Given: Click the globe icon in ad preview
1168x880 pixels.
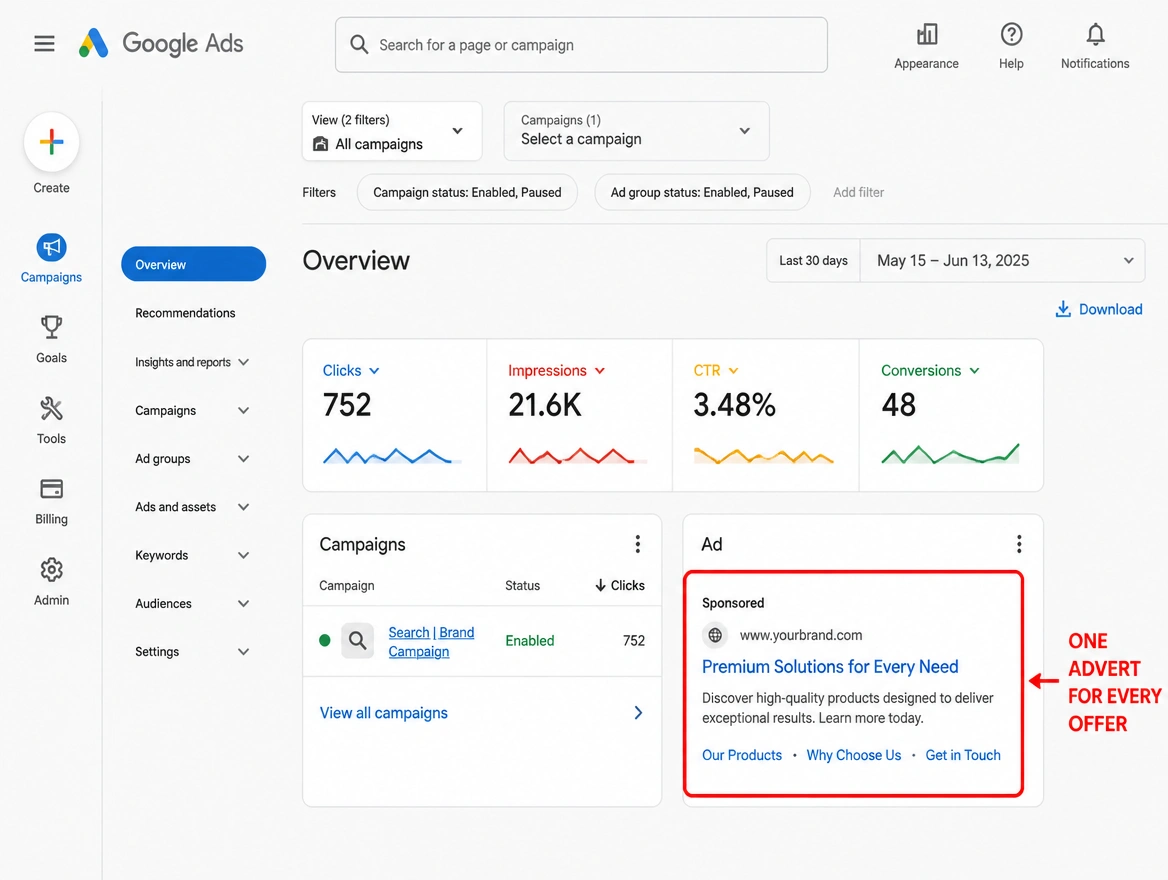Looking at the screenshot, I should [x=715, y=635].
